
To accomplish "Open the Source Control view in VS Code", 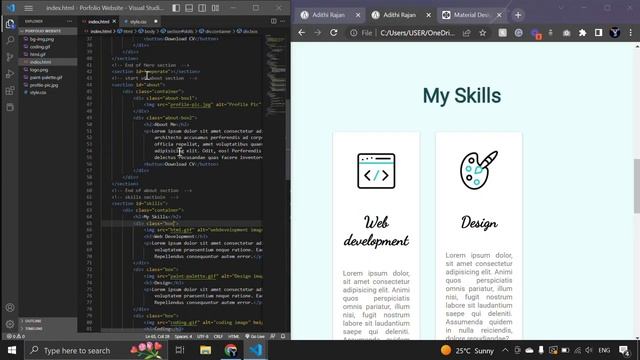I will pyautogui.click(x=10, y=57).
